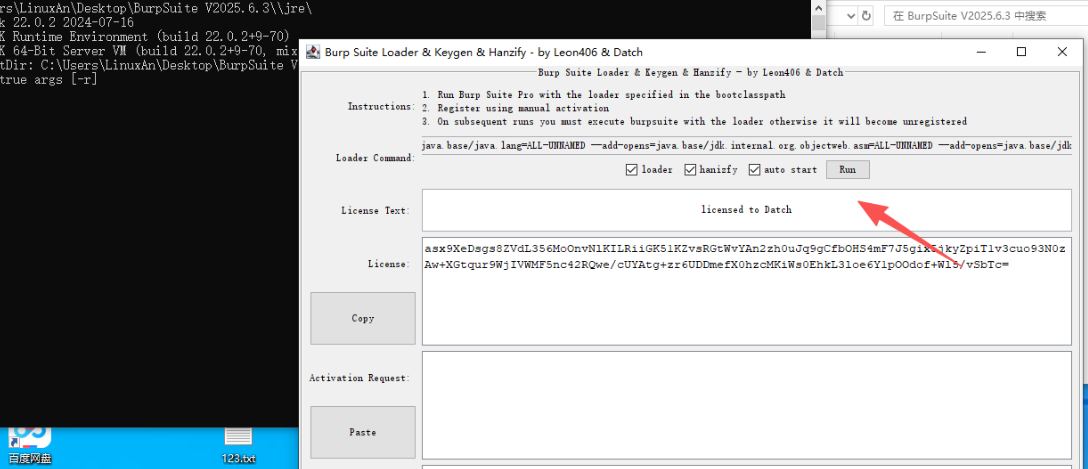Image resolution: width=1088 pixels, height=469 pixels.
Task: Click the Explorer refresh icon
Action: [866, 16]
